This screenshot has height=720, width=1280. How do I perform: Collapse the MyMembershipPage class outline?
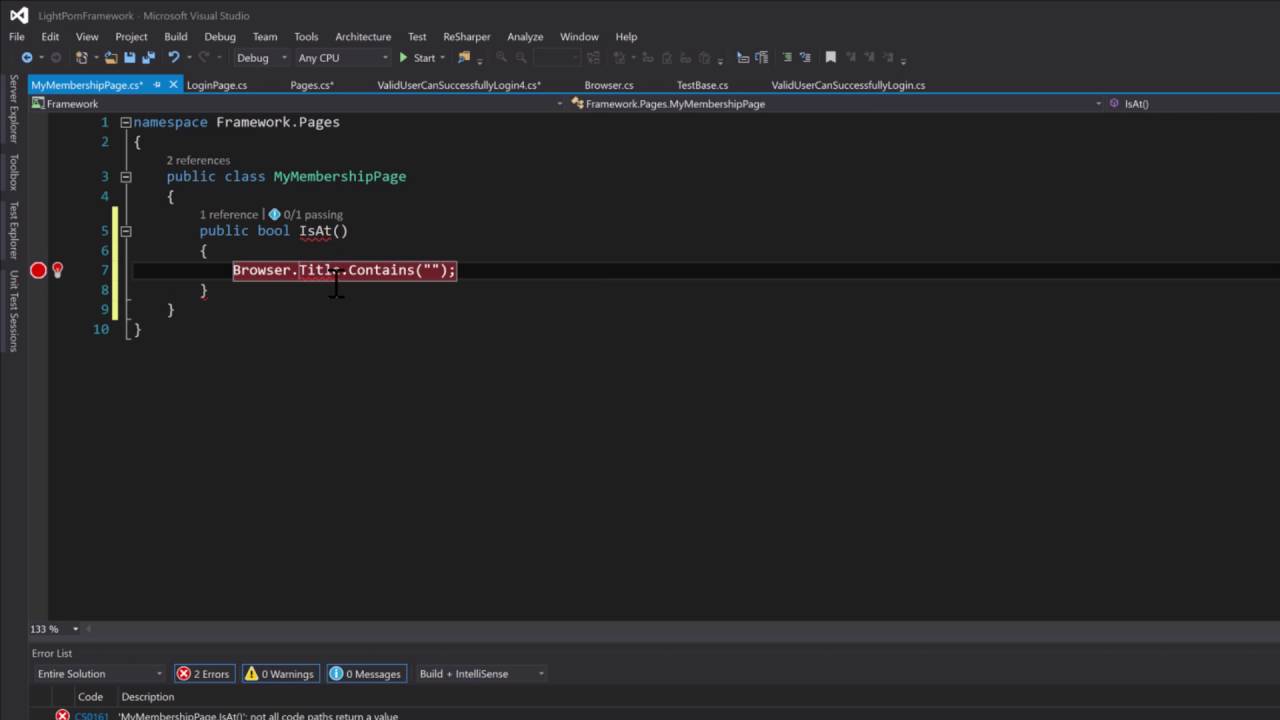(x=126, y=177)
